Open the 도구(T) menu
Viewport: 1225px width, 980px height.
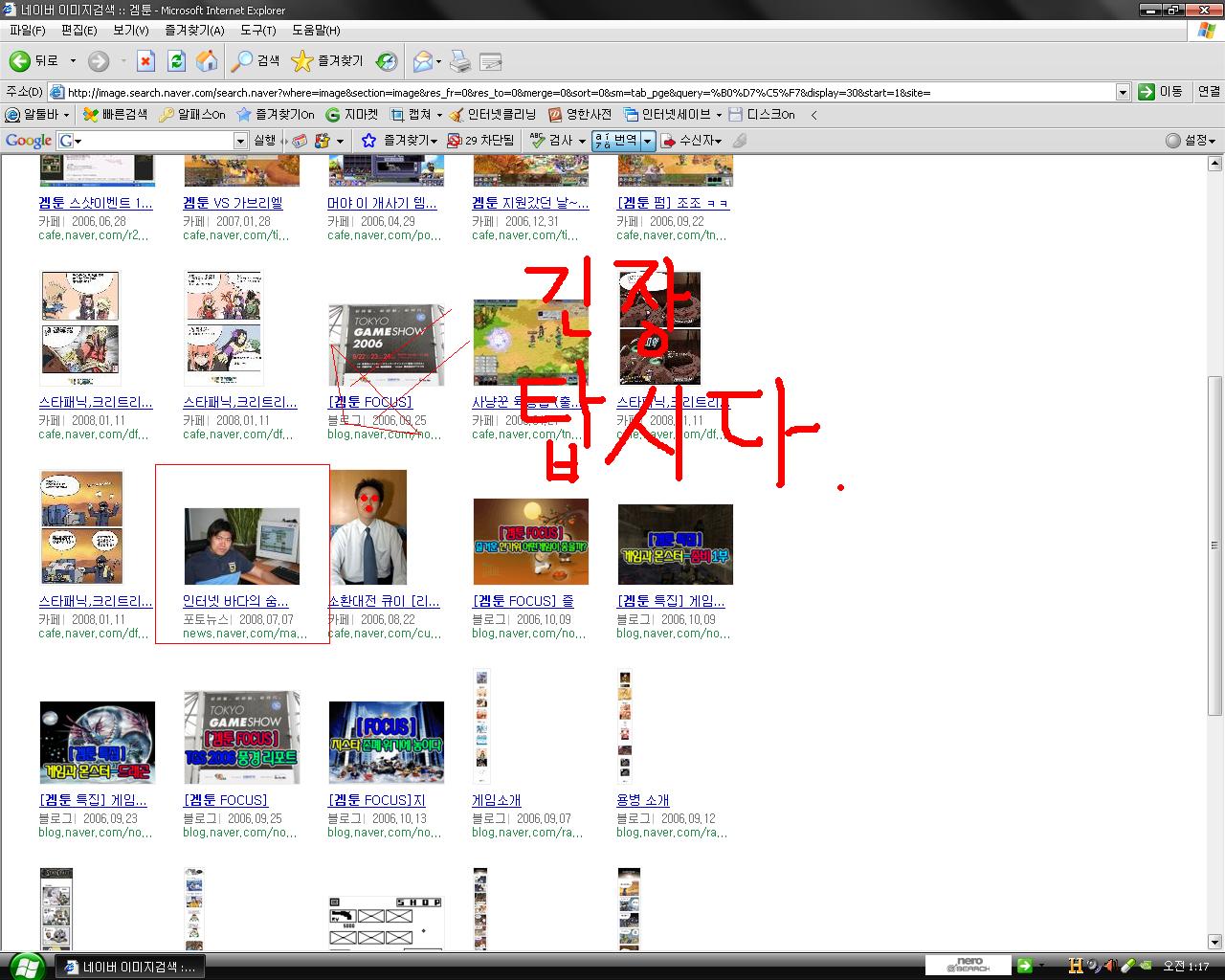pyautogui.click(x=257, y=30)
